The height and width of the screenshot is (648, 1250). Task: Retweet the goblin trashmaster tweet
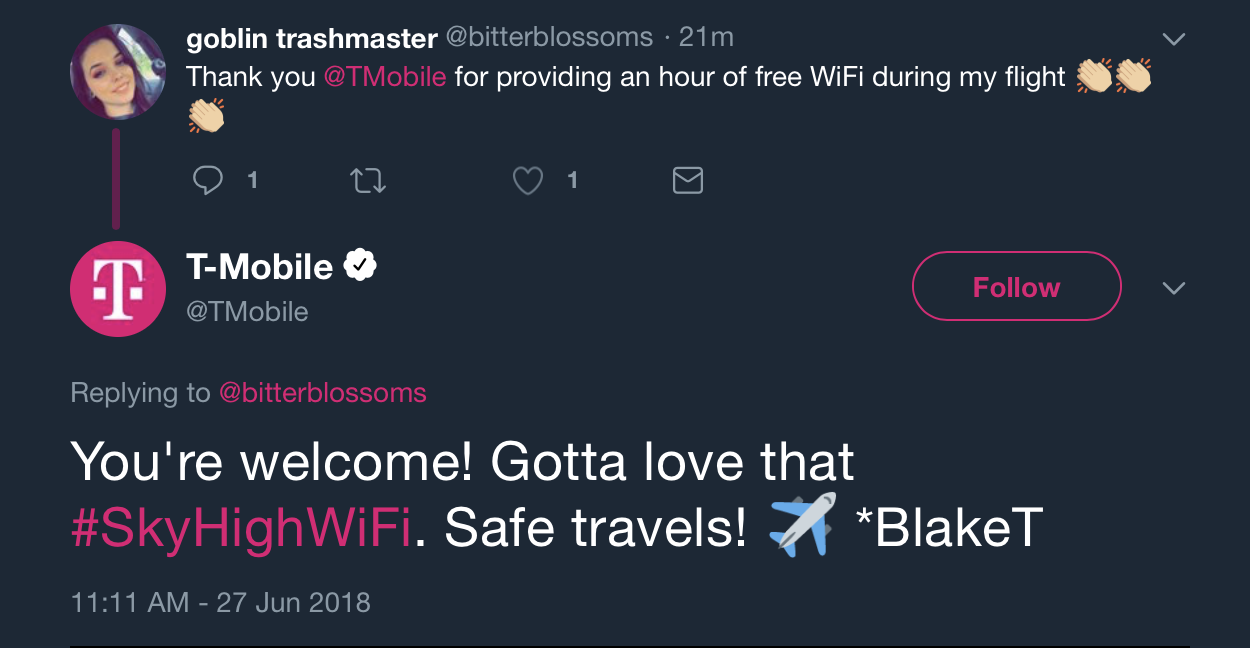tap(368, 180)
